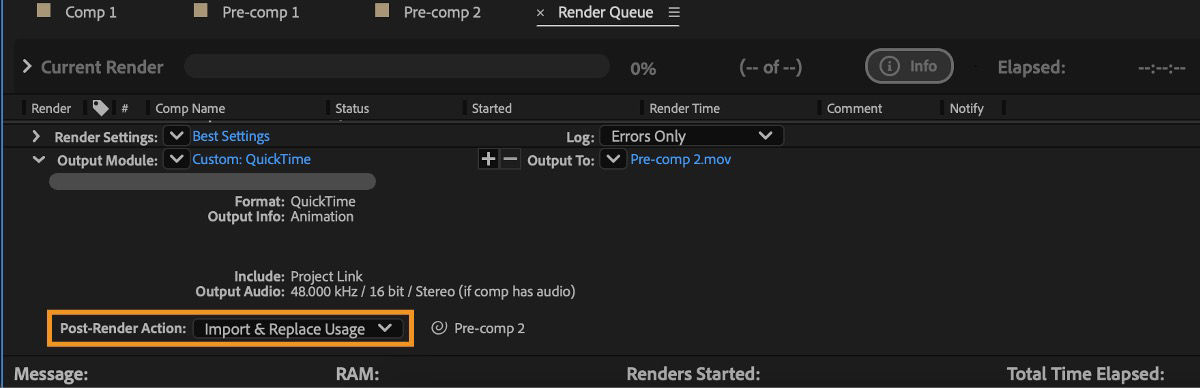Switch to the Comp 1 tab
Screen dimensions: 1200x388
[x=76, y=13]
